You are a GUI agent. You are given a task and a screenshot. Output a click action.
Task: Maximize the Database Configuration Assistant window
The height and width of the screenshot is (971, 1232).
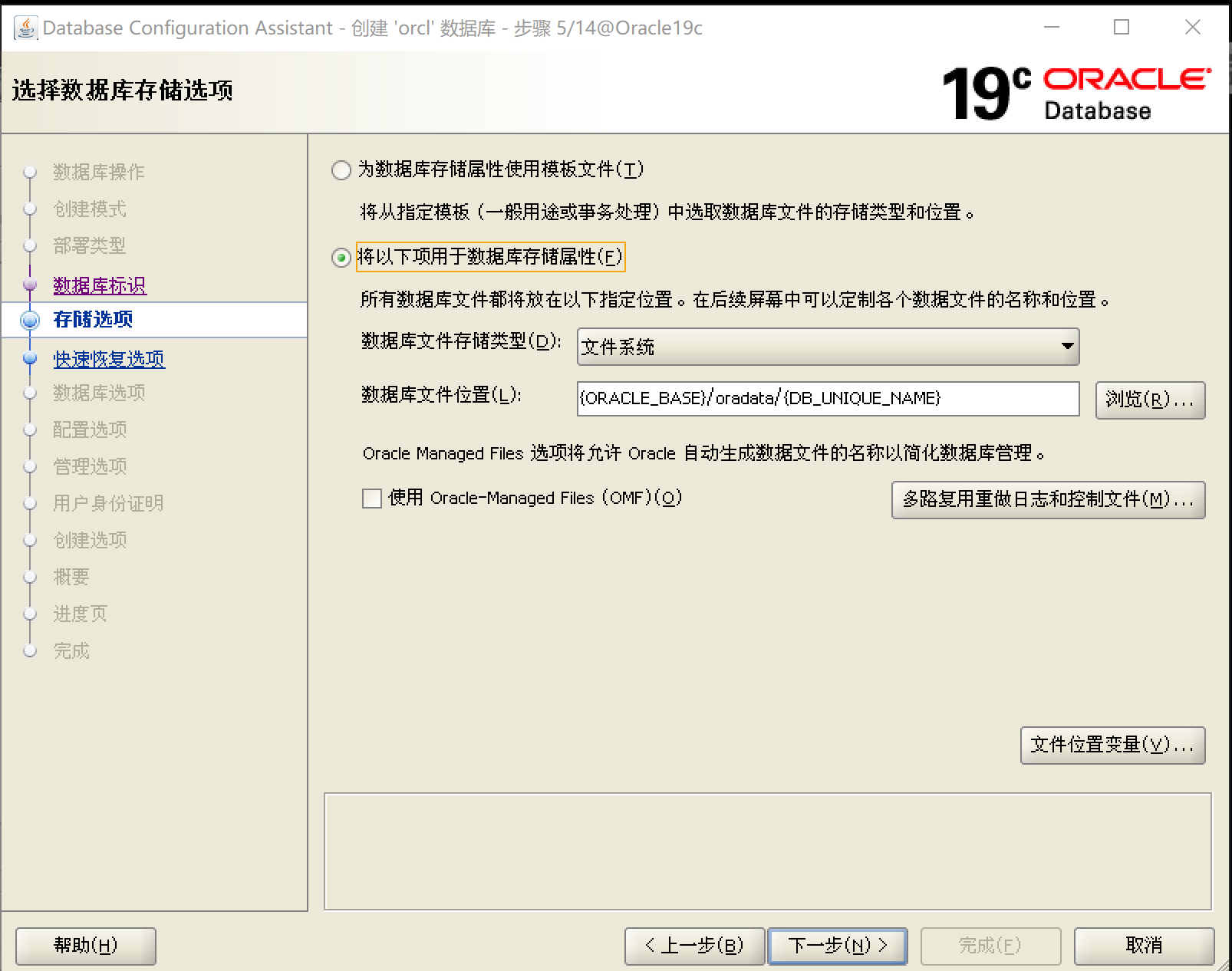pyautogui.click(x=1122, y=28)
